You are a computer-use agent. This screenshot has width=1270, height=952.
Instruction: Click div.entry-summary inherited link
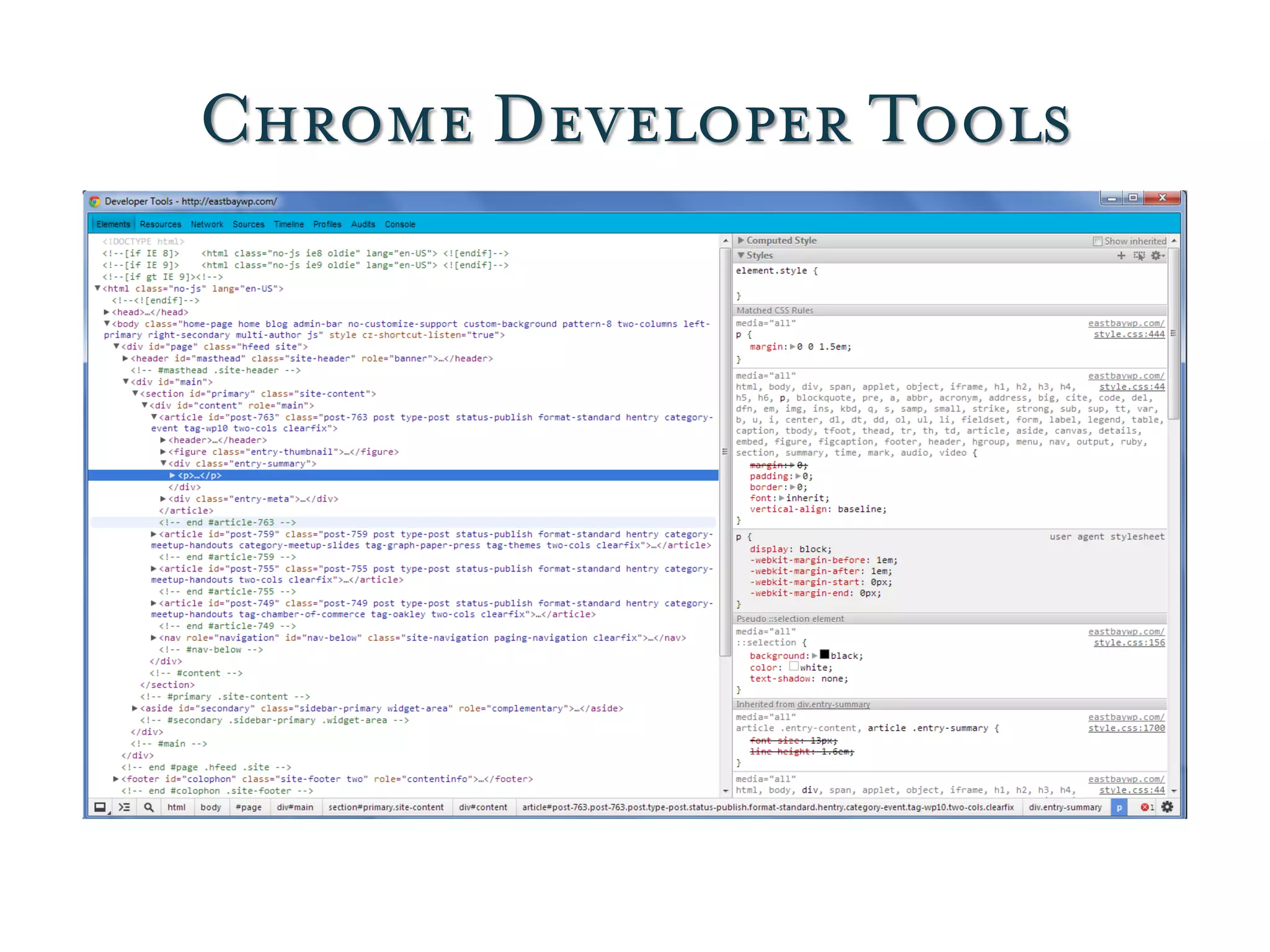click(x=833, y=704)
